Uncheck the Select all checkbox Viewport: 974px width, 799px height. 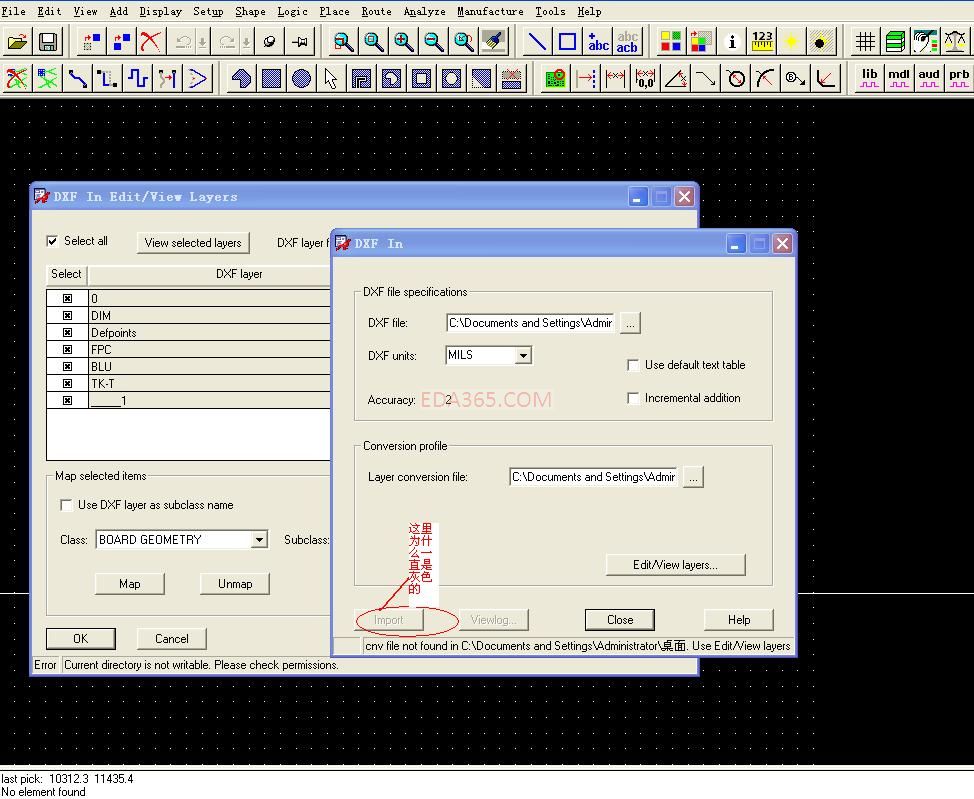tap(52, 241)
